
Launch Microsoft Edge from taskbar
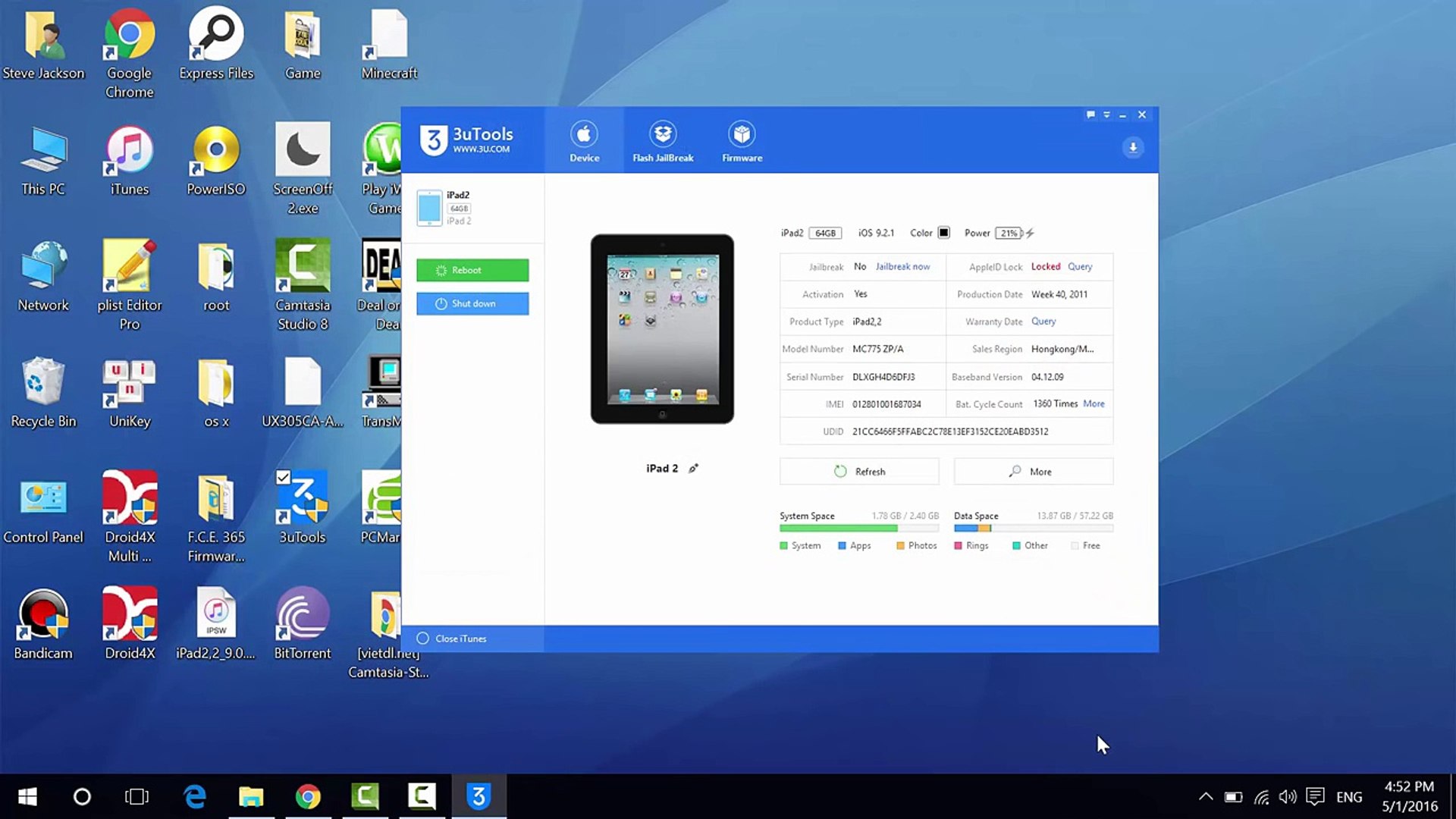click(x=195, y=796)
